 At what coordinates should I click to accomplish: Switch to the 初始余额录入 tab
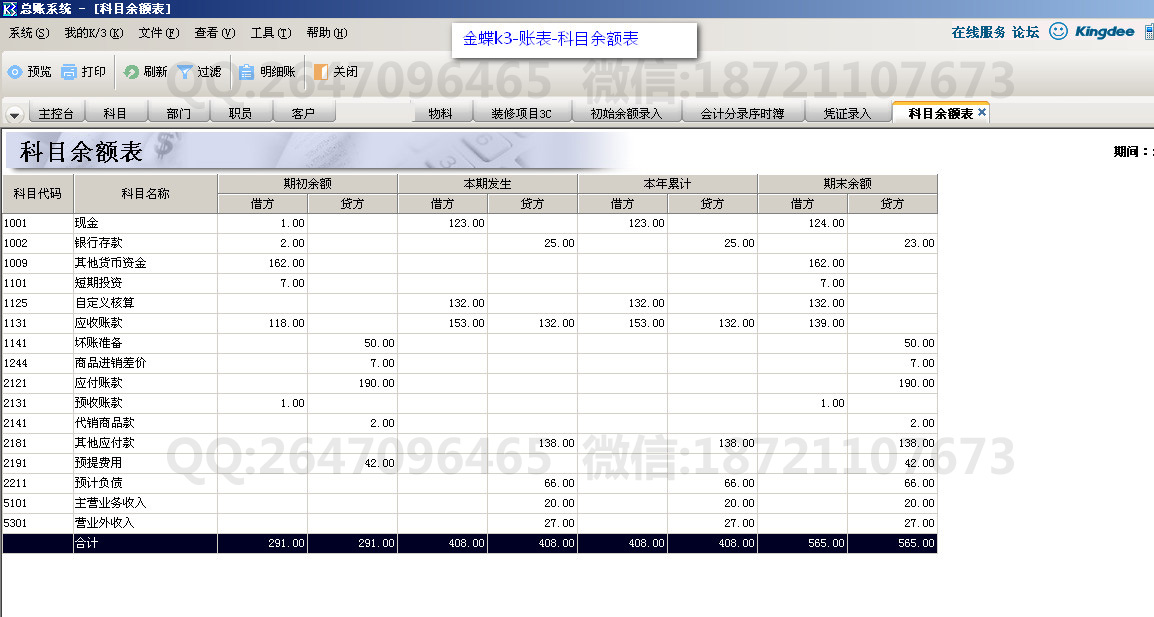pyautogui.click(x=626, y=114)
